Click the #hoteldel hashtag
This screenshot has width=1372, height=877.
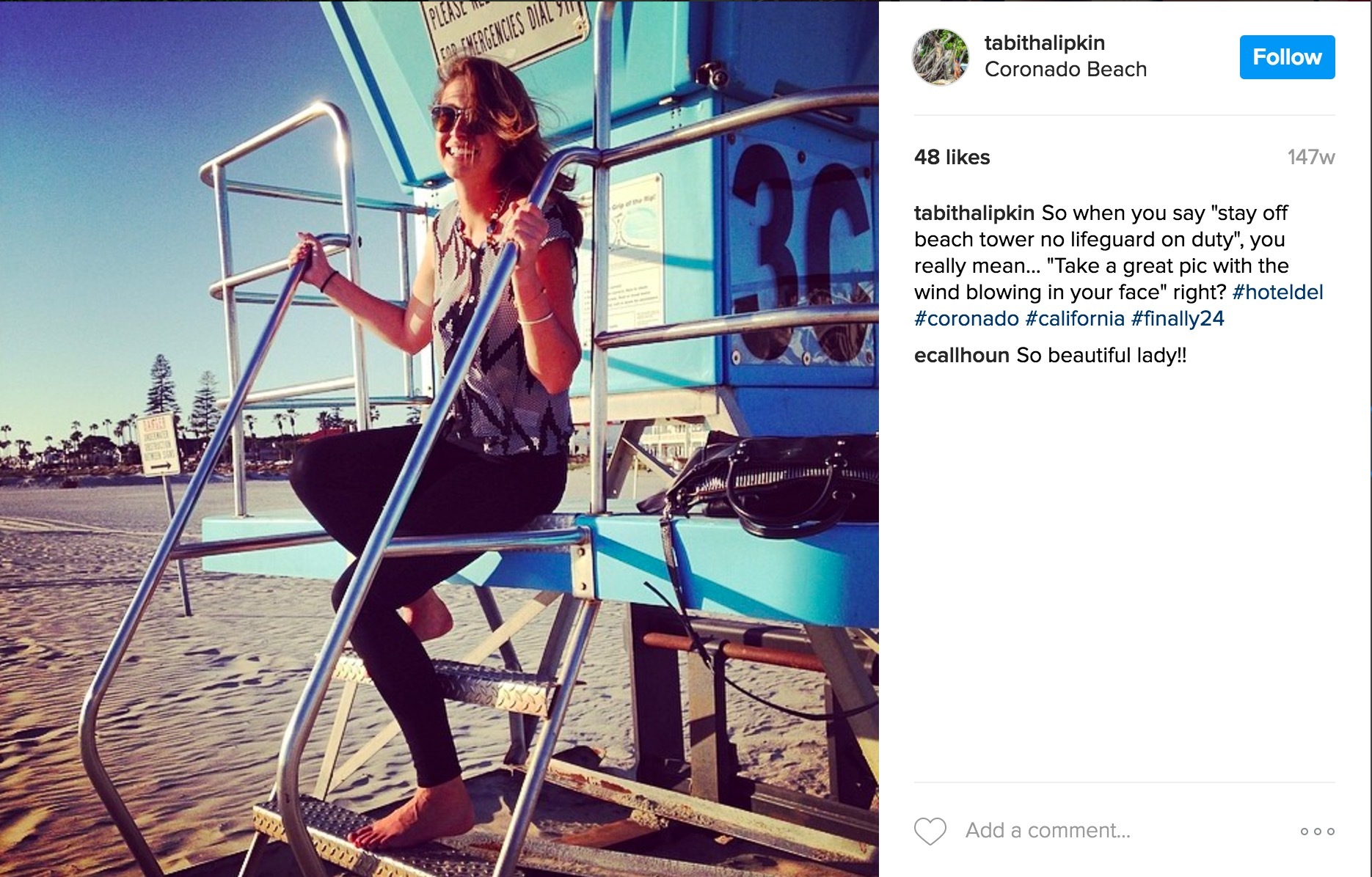click(x=1277, y=292)
